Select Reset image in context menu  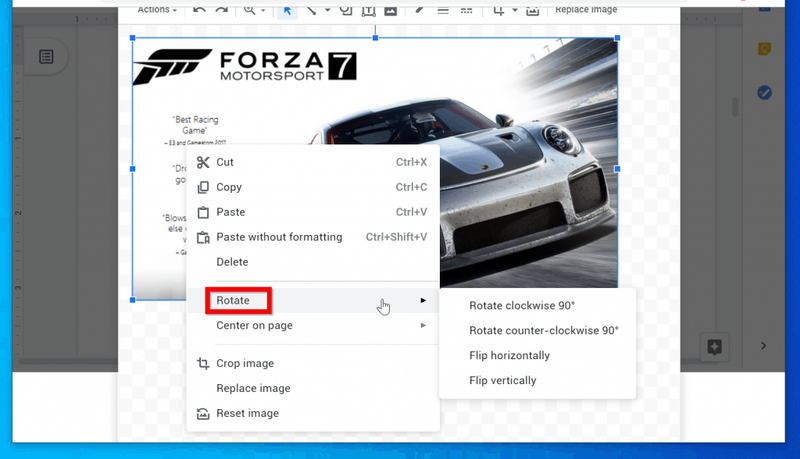point(313,413)
